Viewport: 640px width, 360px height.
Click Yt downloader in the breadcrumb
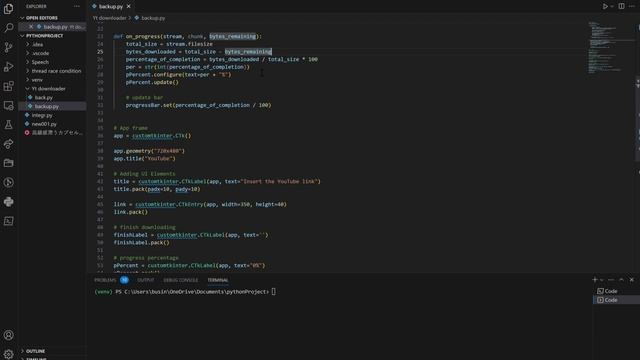coord(110,18)
